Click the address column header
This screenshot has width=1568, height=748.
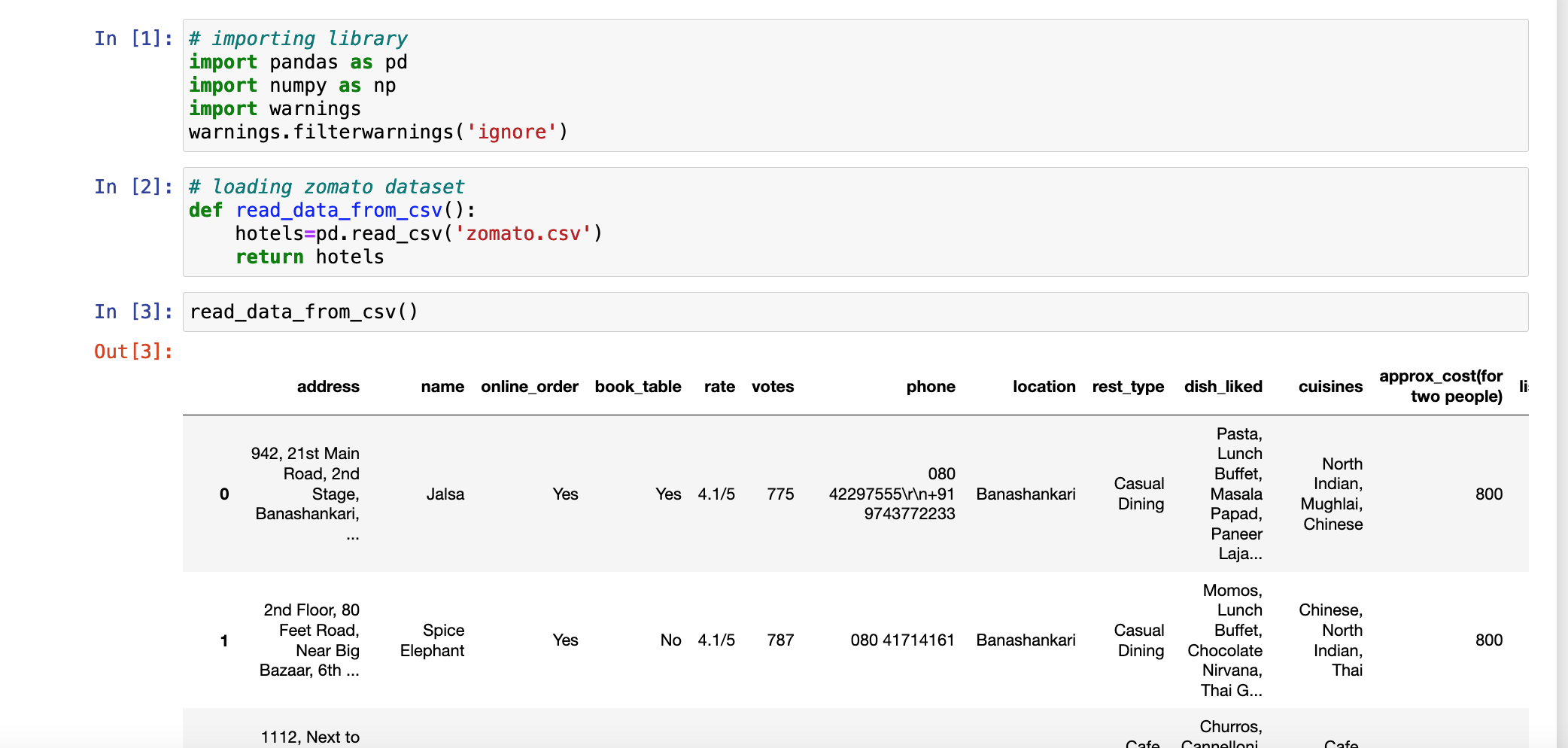pos(329,386)
